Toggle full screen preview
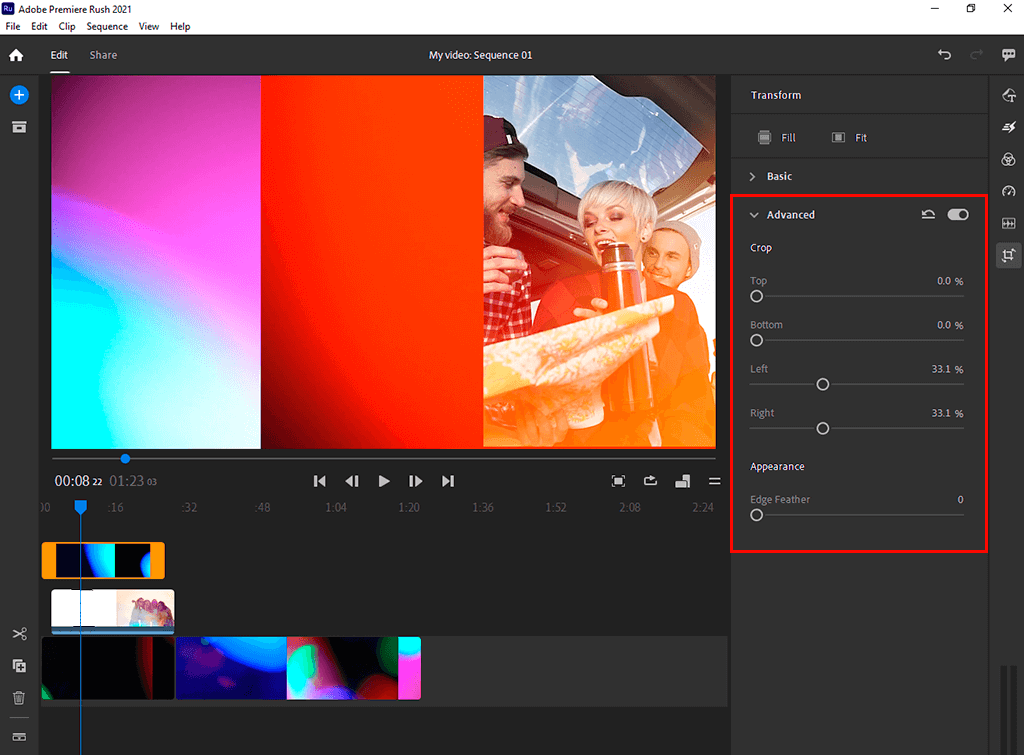1024x755 pixels. (618, 481)
